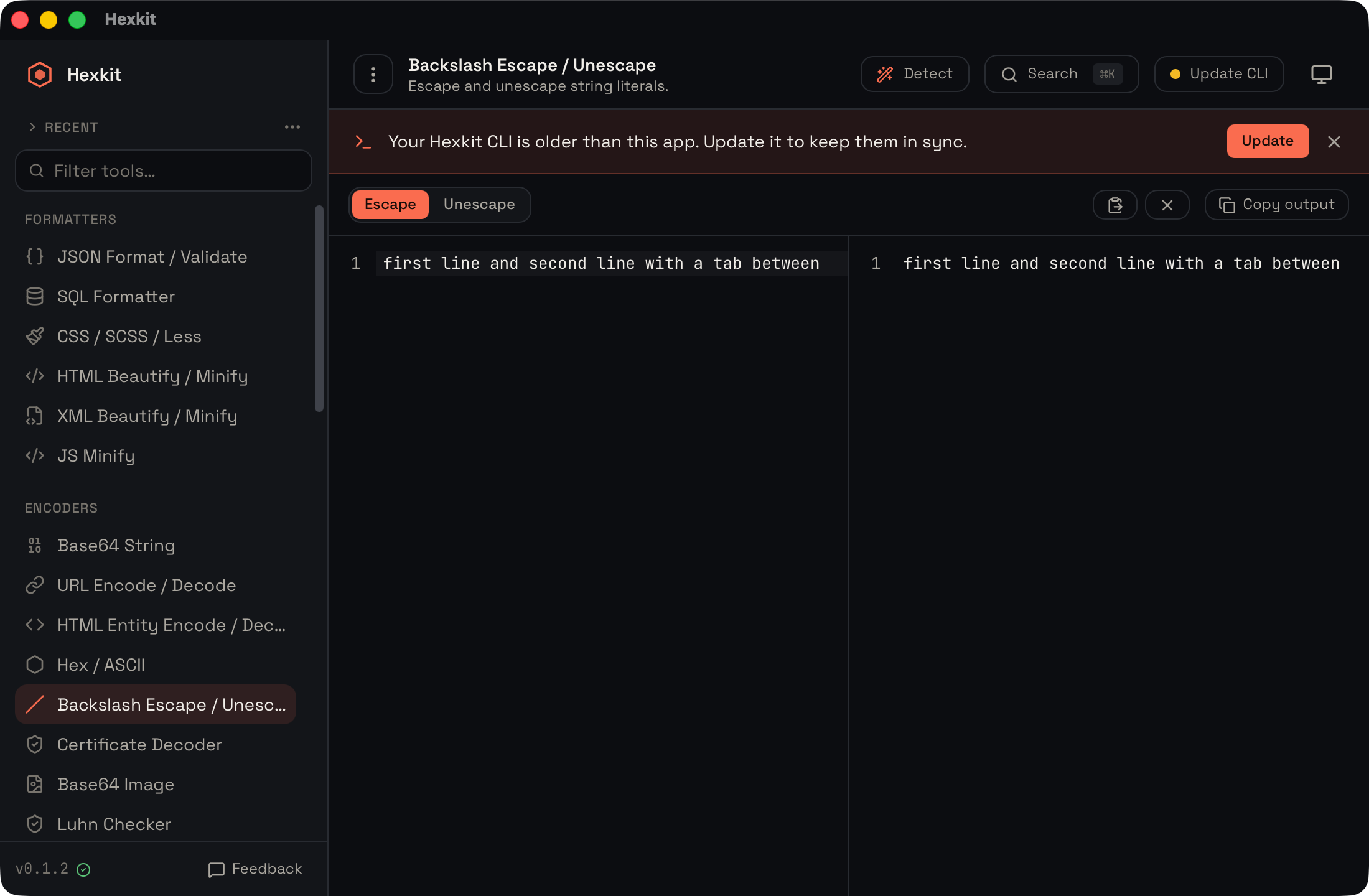Expand the Recent section chevron

tap(32, 127)
